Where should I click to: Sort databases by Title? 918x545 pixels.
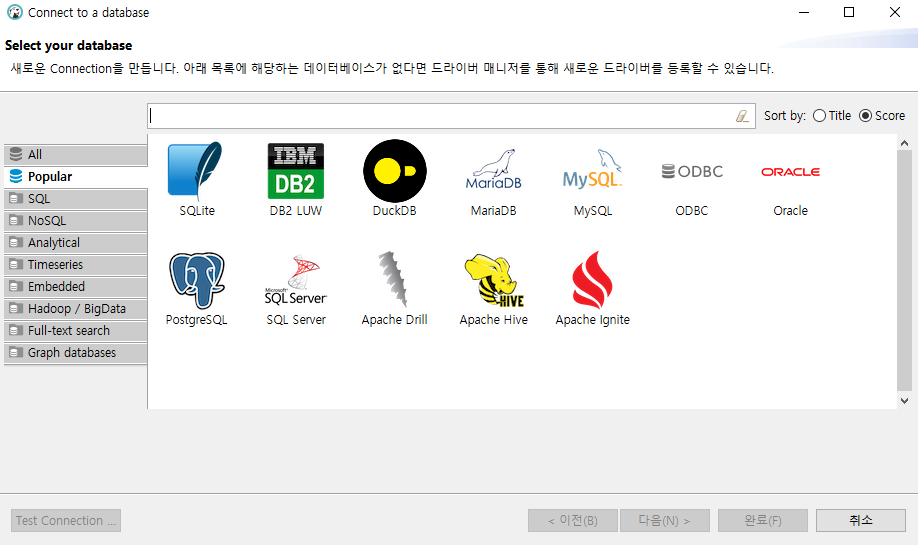click(832, 116)
